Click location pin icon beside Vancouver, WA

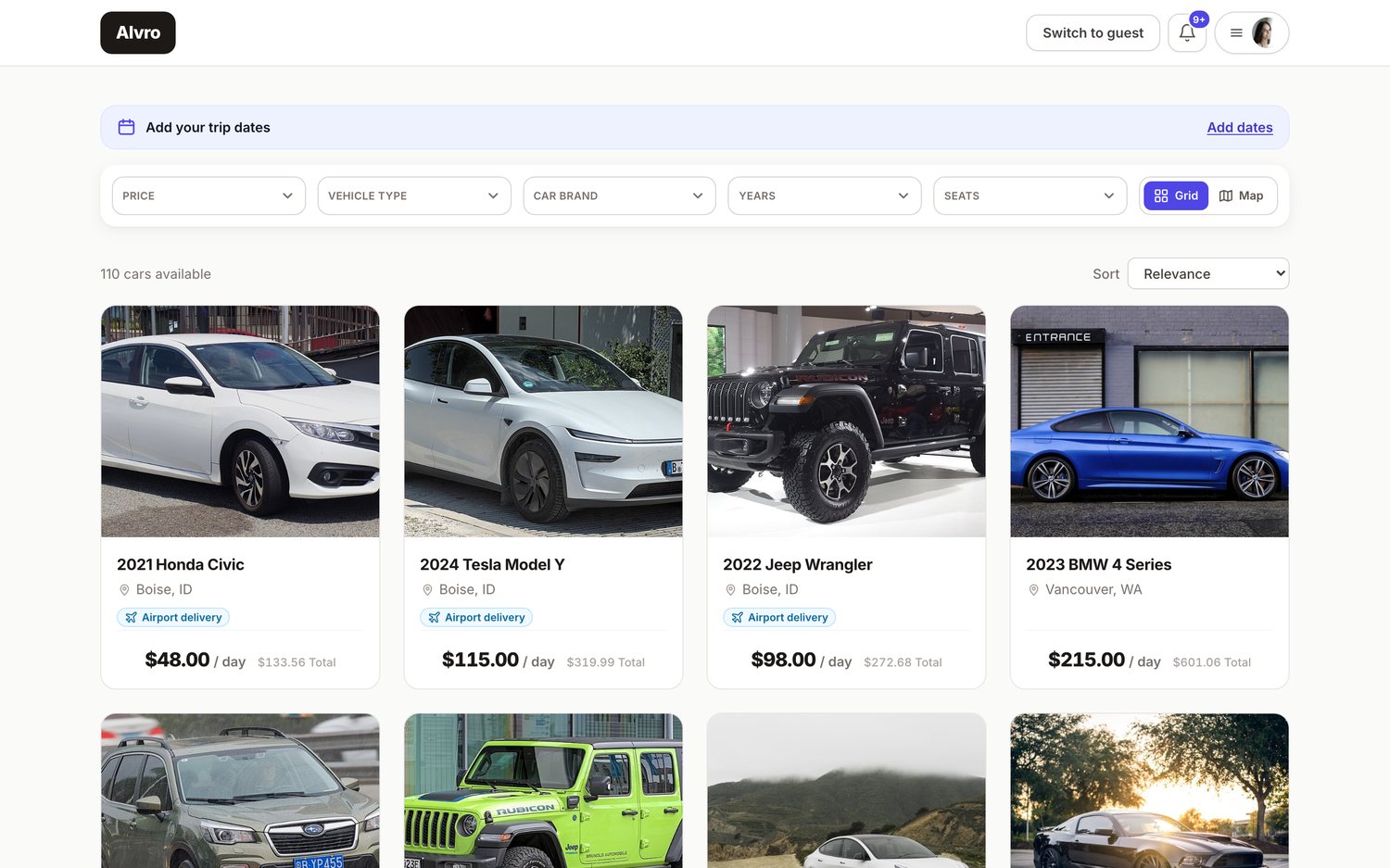[1033, 590]
